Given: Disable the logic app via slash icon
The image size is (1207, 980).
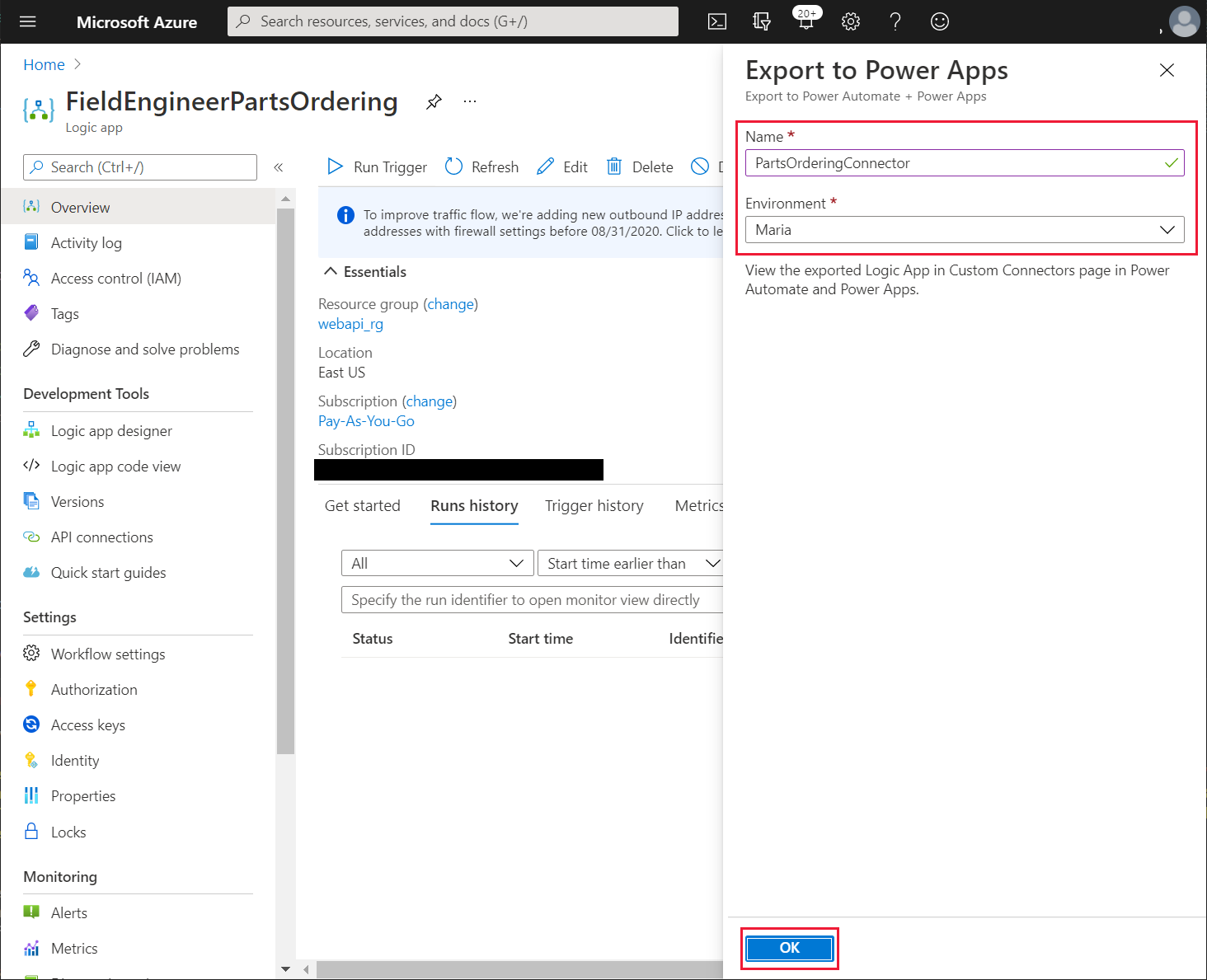Looking at the screenshot, I should click(x=700, y=166).
